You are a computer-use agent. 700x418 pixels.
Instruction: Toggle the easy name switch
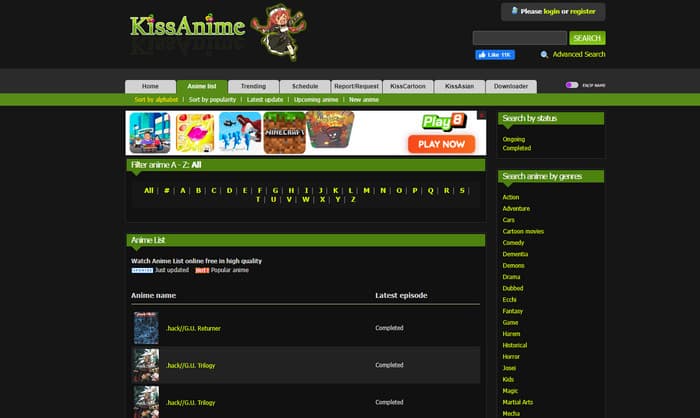(x=572, y=85)
